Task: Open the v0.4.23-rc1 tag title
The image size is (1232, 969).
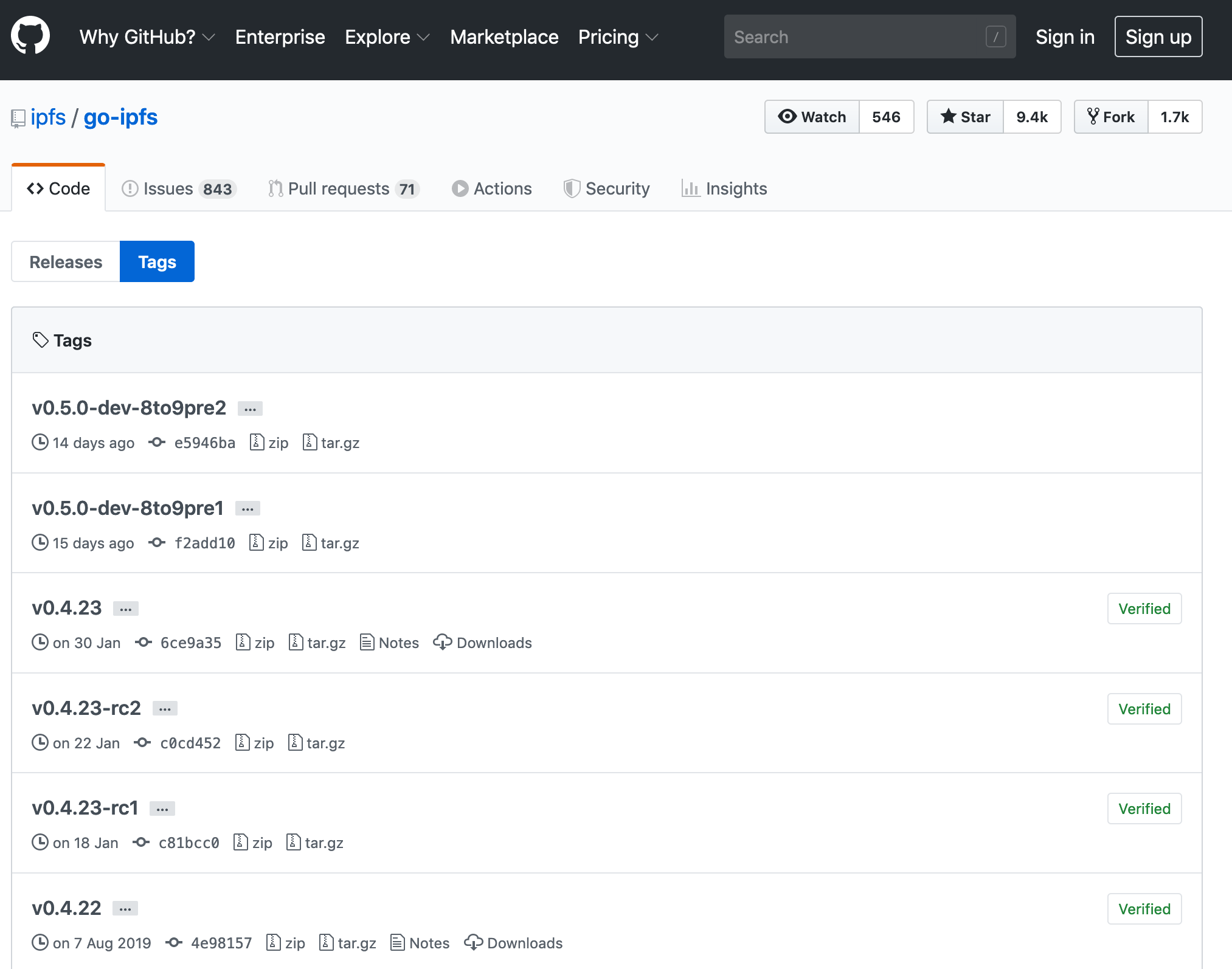Action: pos(85,808)
